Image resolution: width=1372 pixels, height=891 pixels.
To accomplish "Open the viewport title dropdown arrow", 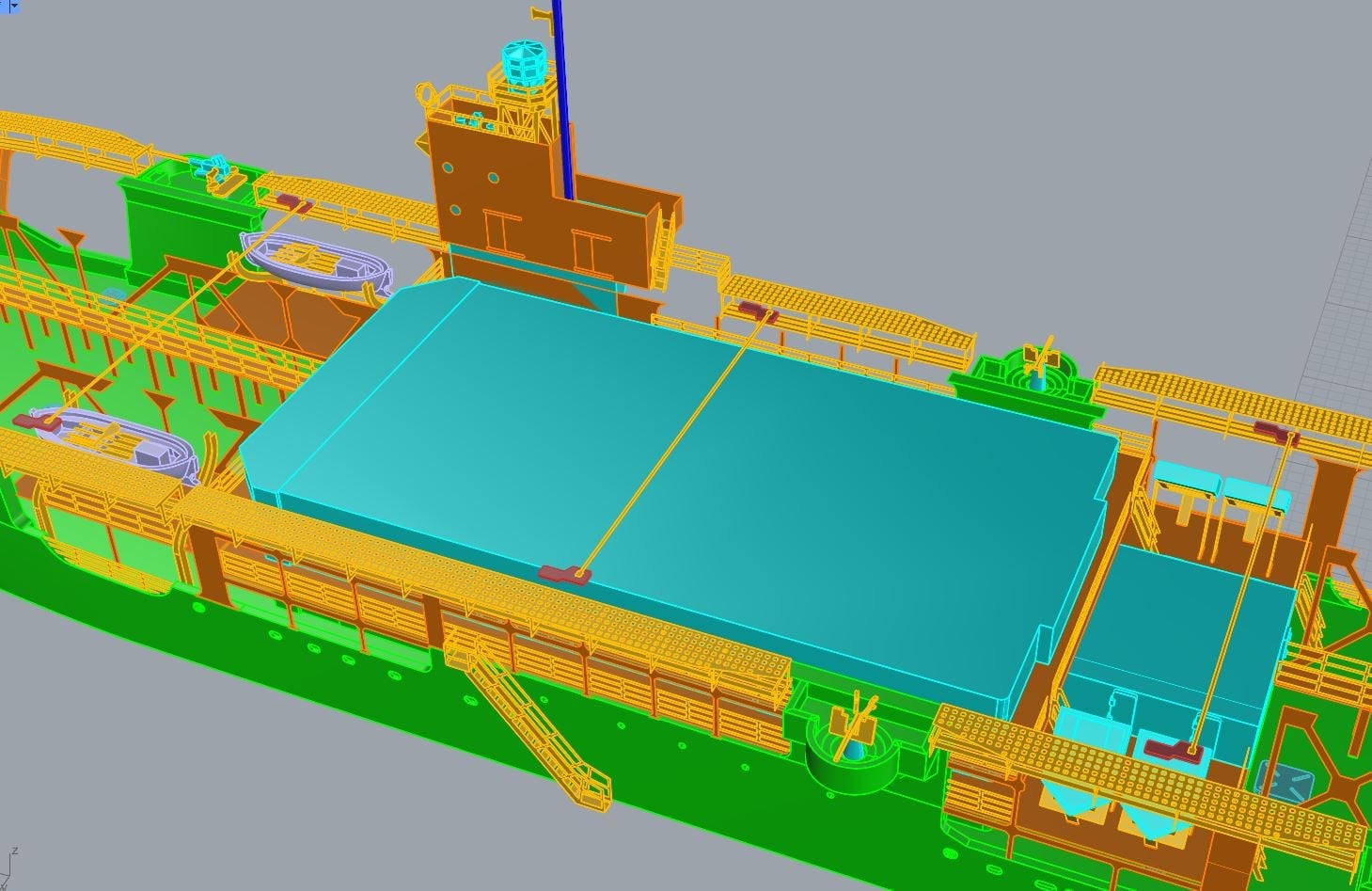I will tap(11, 6).
